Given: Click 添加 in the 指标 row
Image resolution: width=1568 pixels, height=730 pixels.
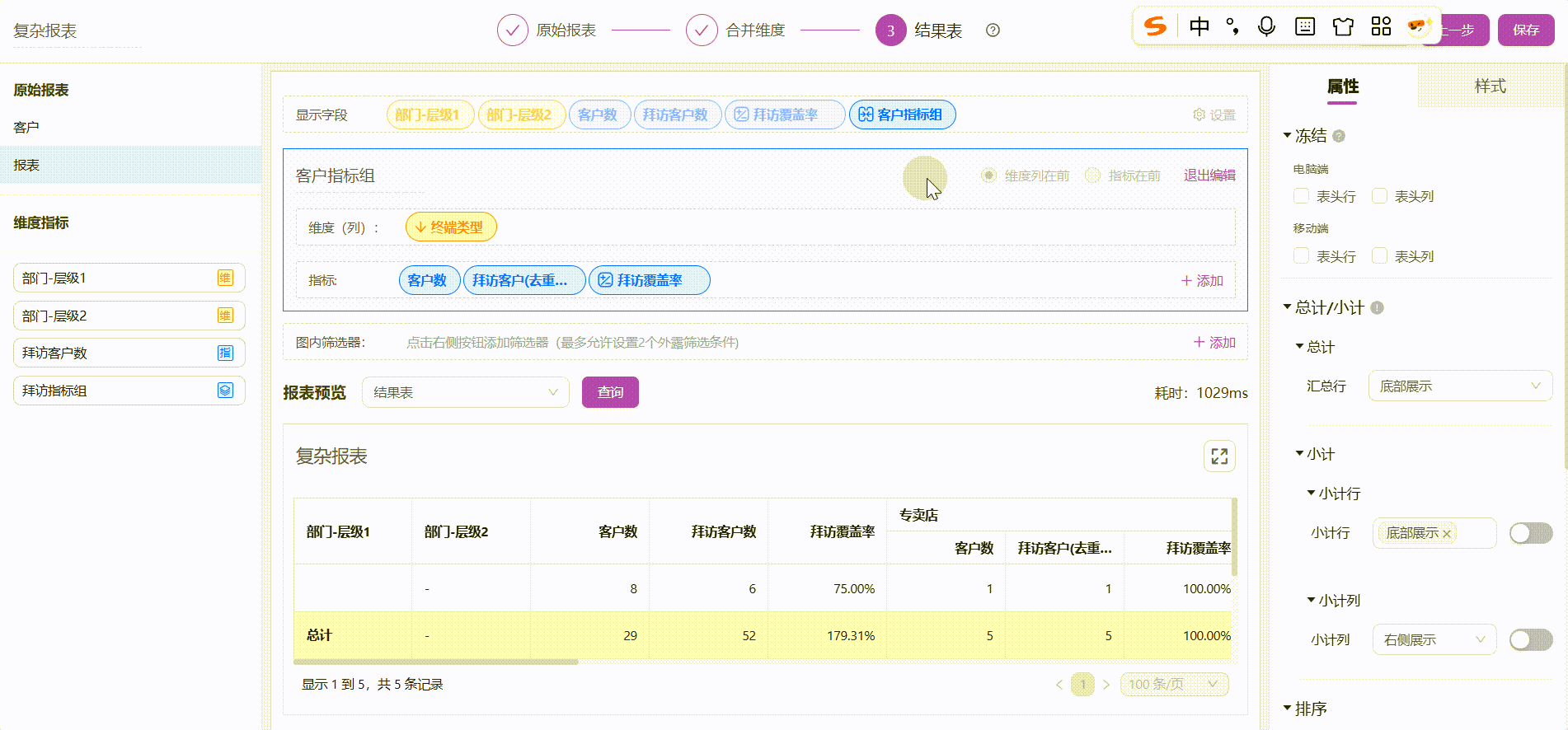Looking at the screenshot, I should pos(1202,281).
